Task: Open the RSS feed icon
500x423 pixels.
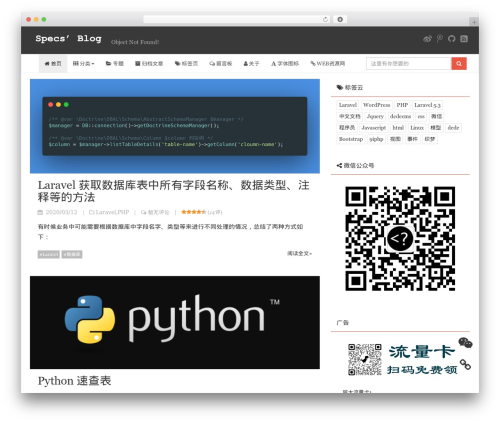Action: pyautogui.click(x=464, y=39)
